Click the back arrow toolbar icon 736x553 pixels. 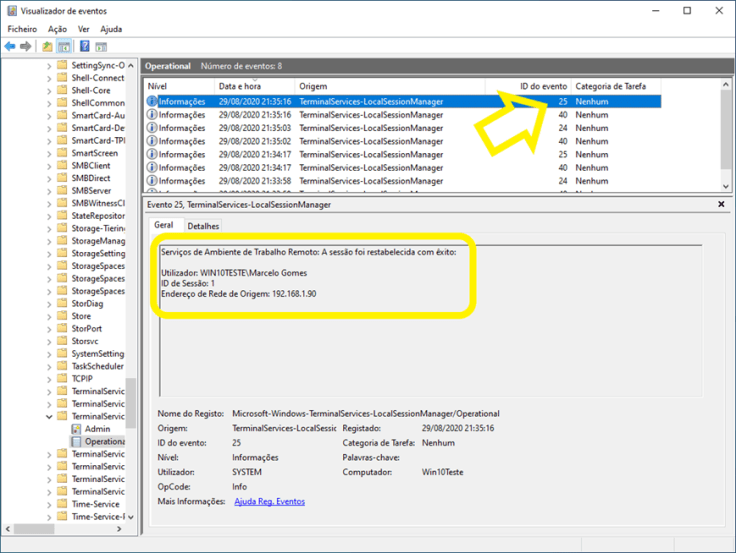pyautogui.click(x=10, y=47)
